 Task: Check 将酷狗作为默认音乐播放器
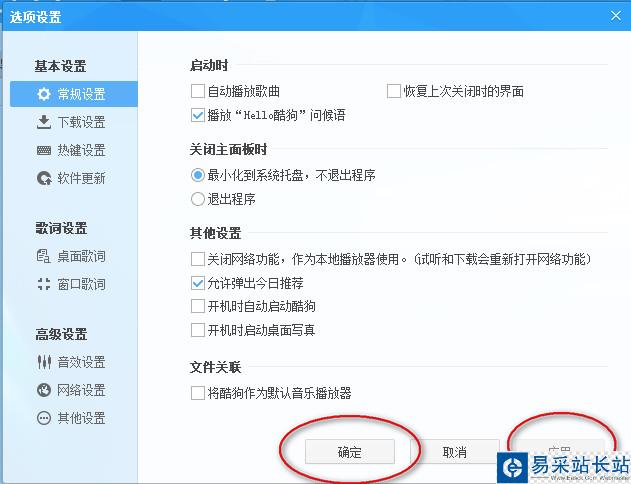pyautogui.click(x=198, y=393)
